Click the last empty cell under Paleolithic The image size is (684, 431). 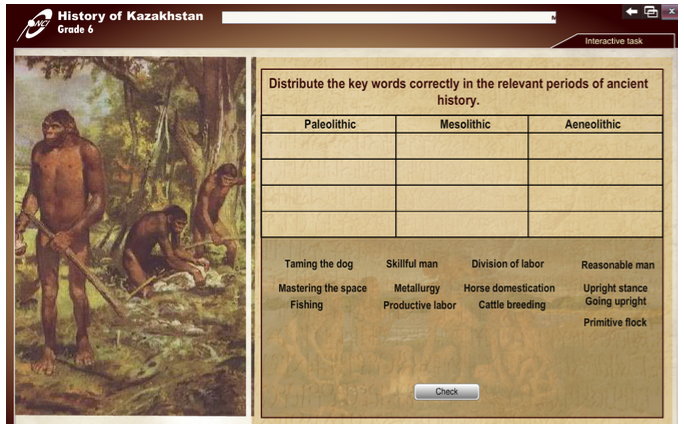tap(329, 224)
